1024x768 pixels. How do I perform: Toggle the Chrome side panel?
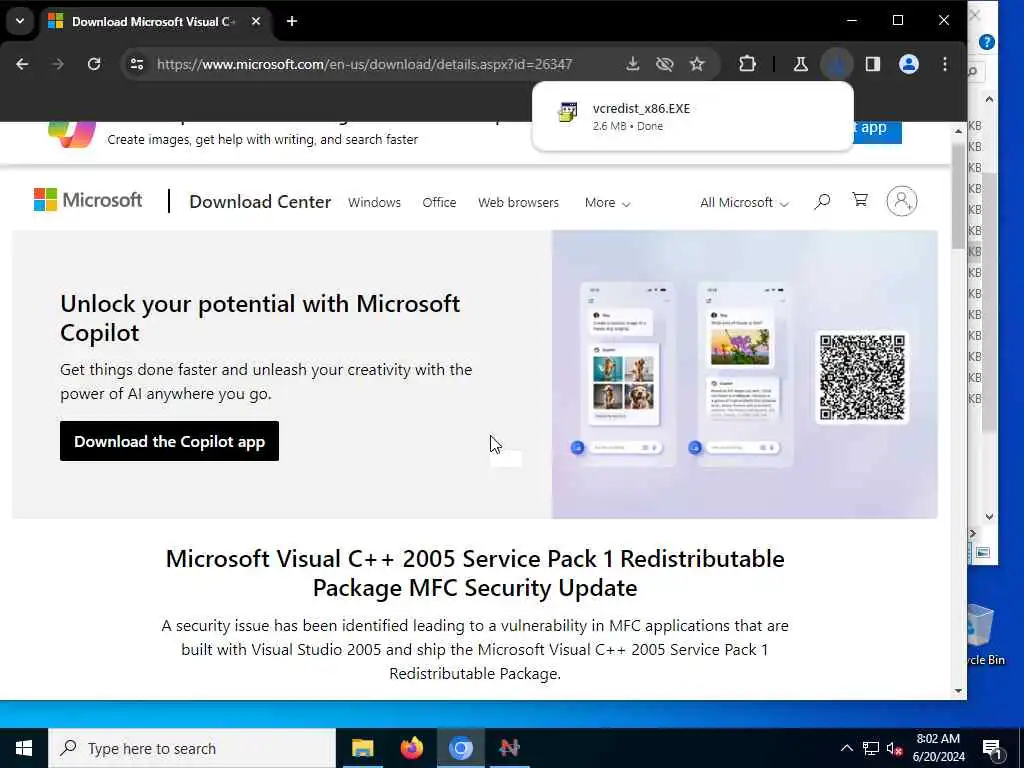pos(872,64)
